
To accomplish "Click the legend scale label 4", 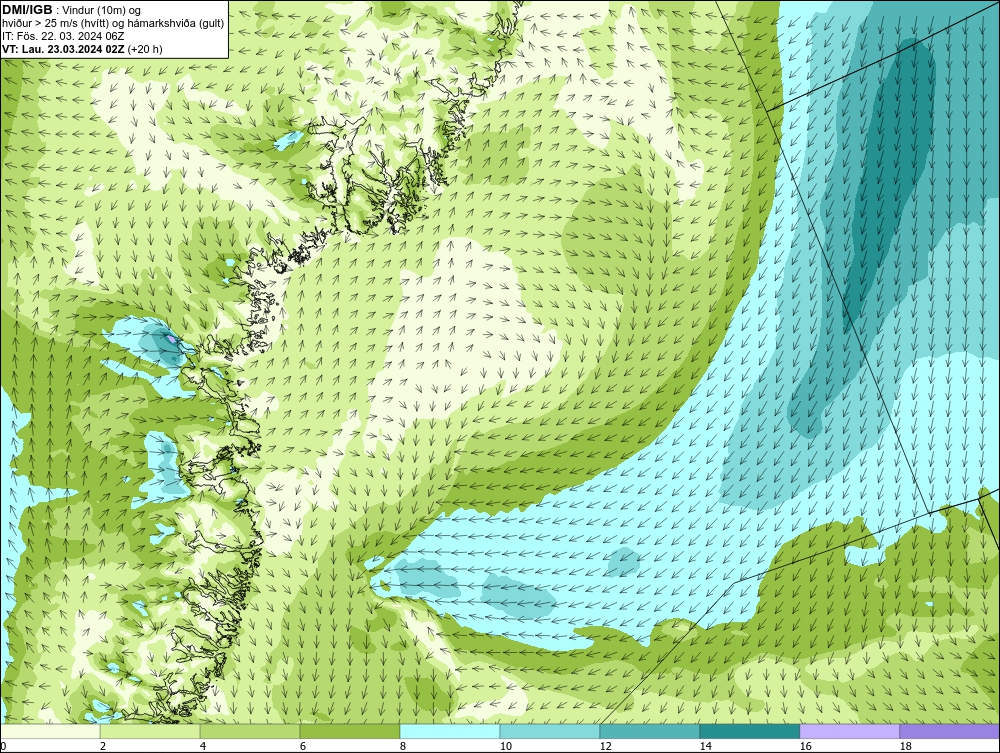I will pos(203,746).
